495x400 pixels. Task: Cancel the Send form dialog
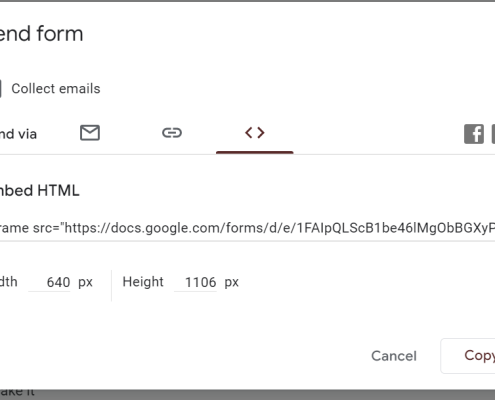click(394, 356)
